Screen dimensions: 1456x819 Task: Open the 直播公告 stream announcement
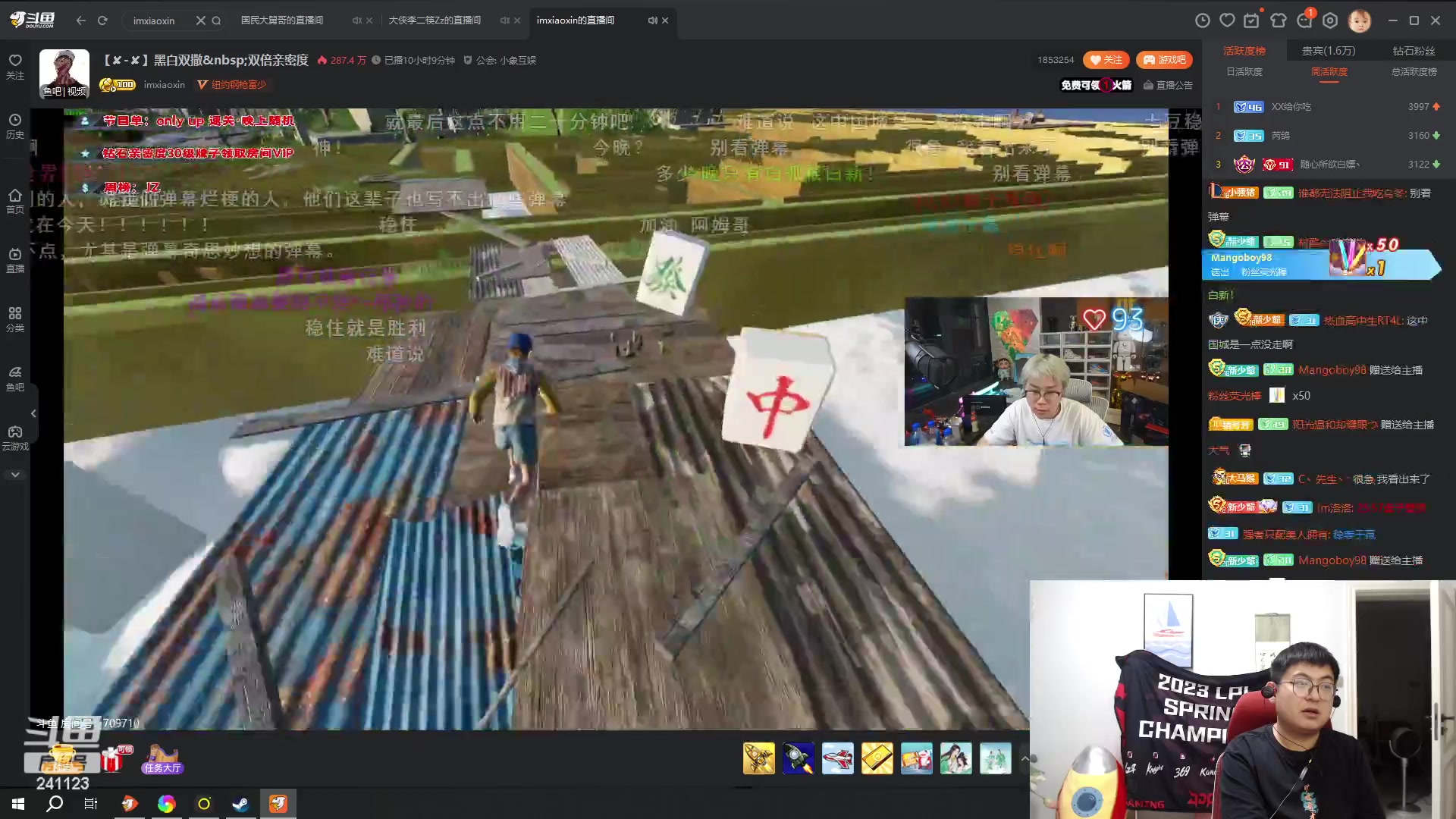[1168, 85]
